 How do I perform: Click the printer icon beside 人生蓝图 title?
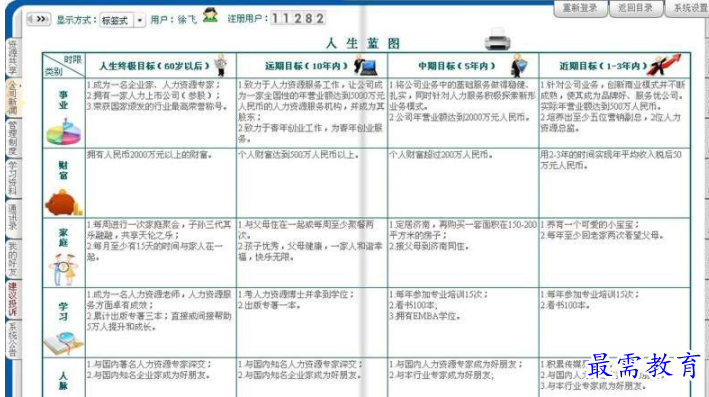point(497,39)
